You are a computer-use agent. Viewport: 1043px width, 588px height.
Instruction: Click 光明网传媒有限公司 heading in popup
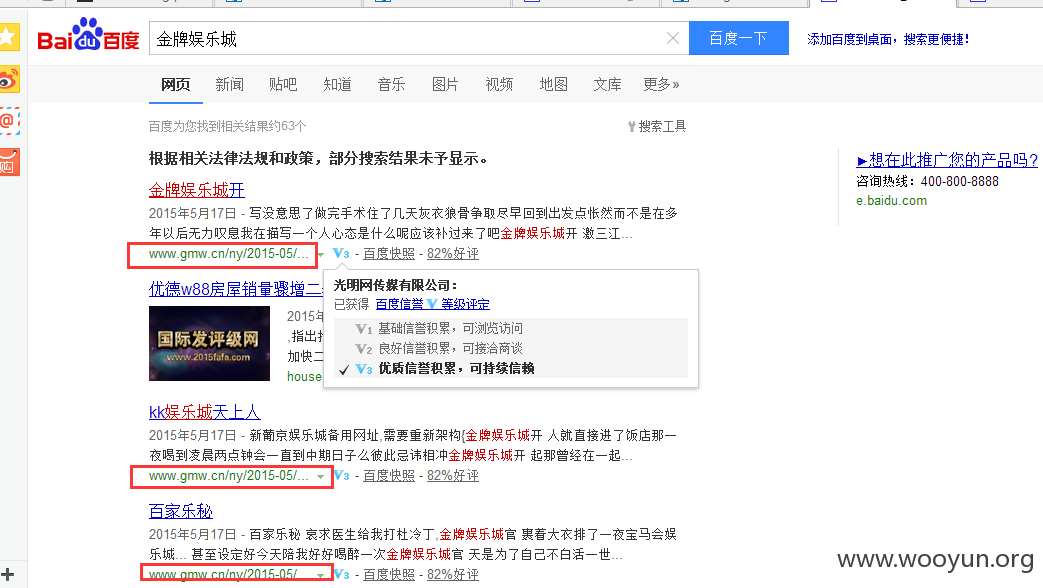396,285
